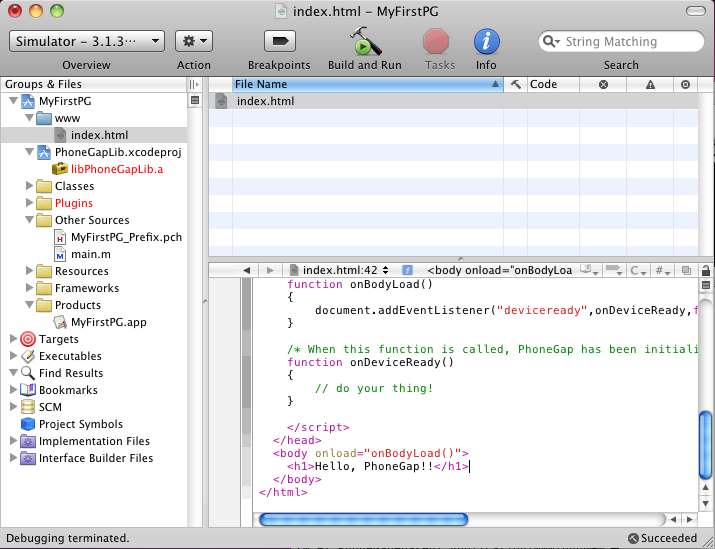Select index.html in Groups & Files
This screenshot has width=715, height=549.
tap(99, 135)
